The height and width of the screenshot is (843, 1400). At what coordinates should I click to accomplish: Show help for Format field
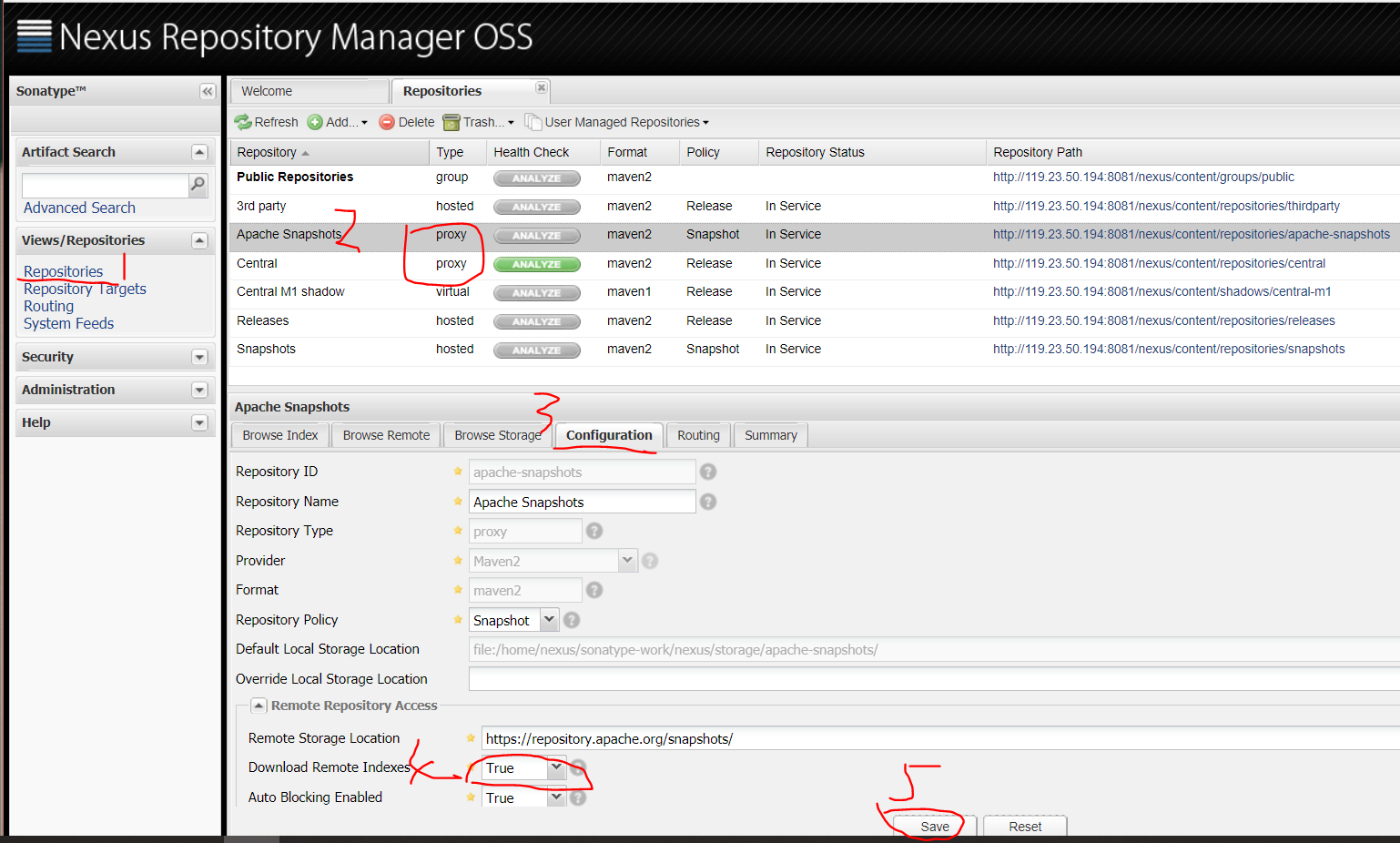594,590
